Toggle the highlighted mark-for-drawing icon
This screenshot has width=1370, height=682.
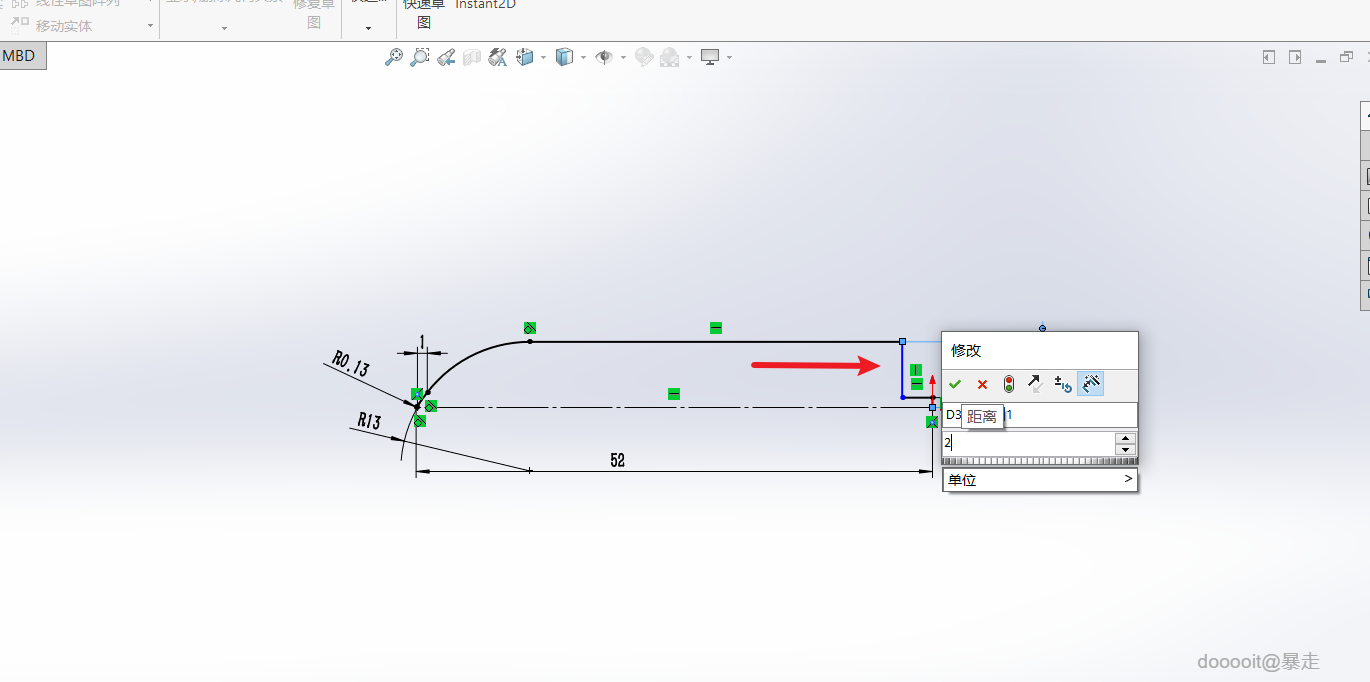pyautogui.click(x=1090, y=384)
